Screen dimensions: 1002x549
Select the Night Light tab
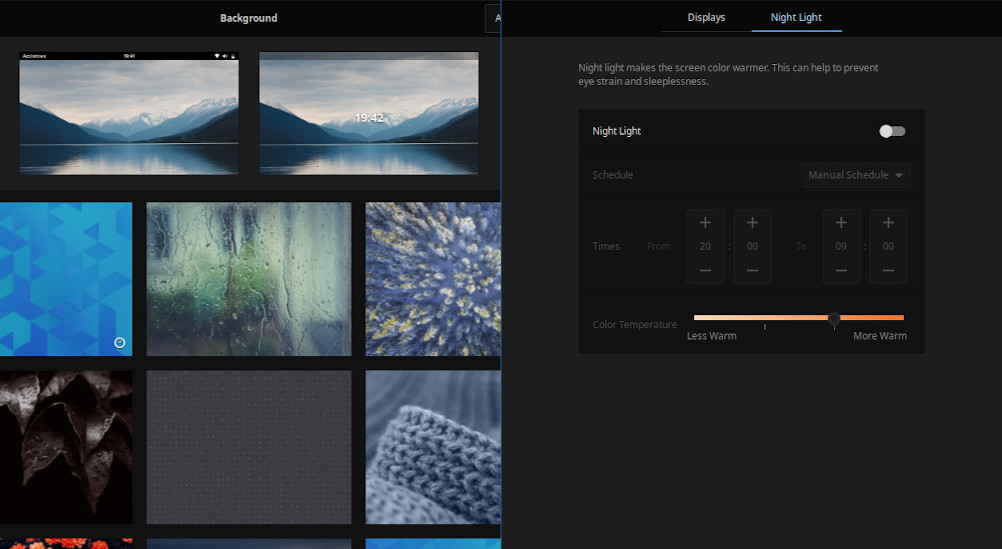(796, 17)
